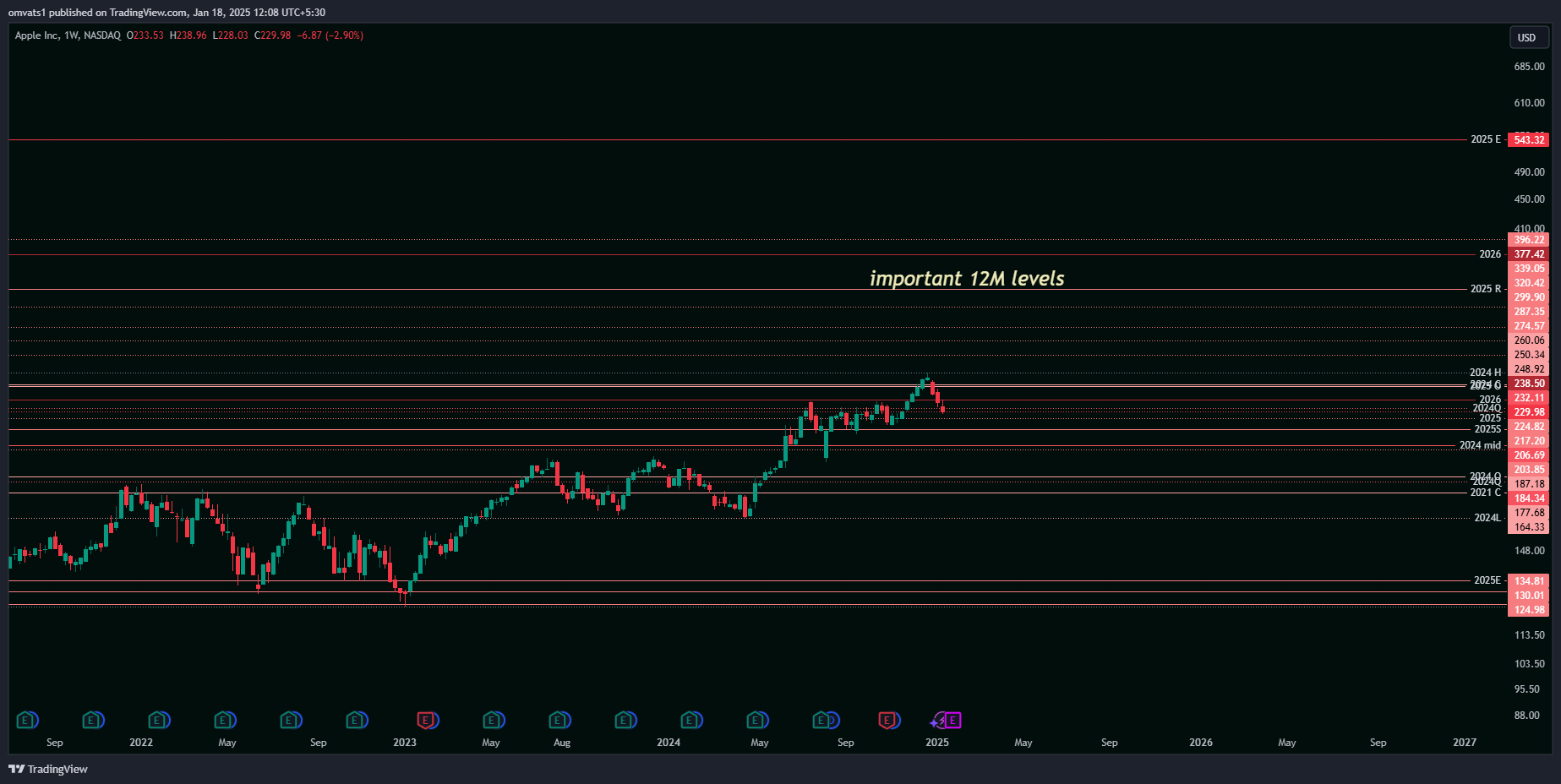This screenshot has height=784, width=1561.
Task: Click the earnings marker above May 2024
Action: (x=756, y=721)
